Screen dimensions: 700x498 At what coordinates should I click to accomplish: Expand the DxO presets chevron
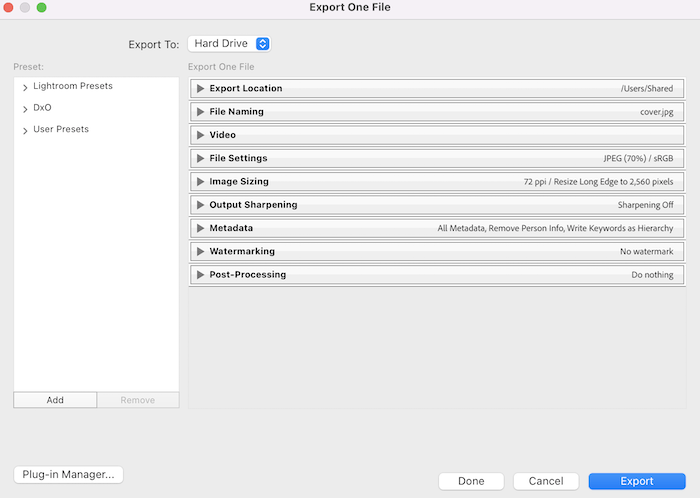(24, 109)
